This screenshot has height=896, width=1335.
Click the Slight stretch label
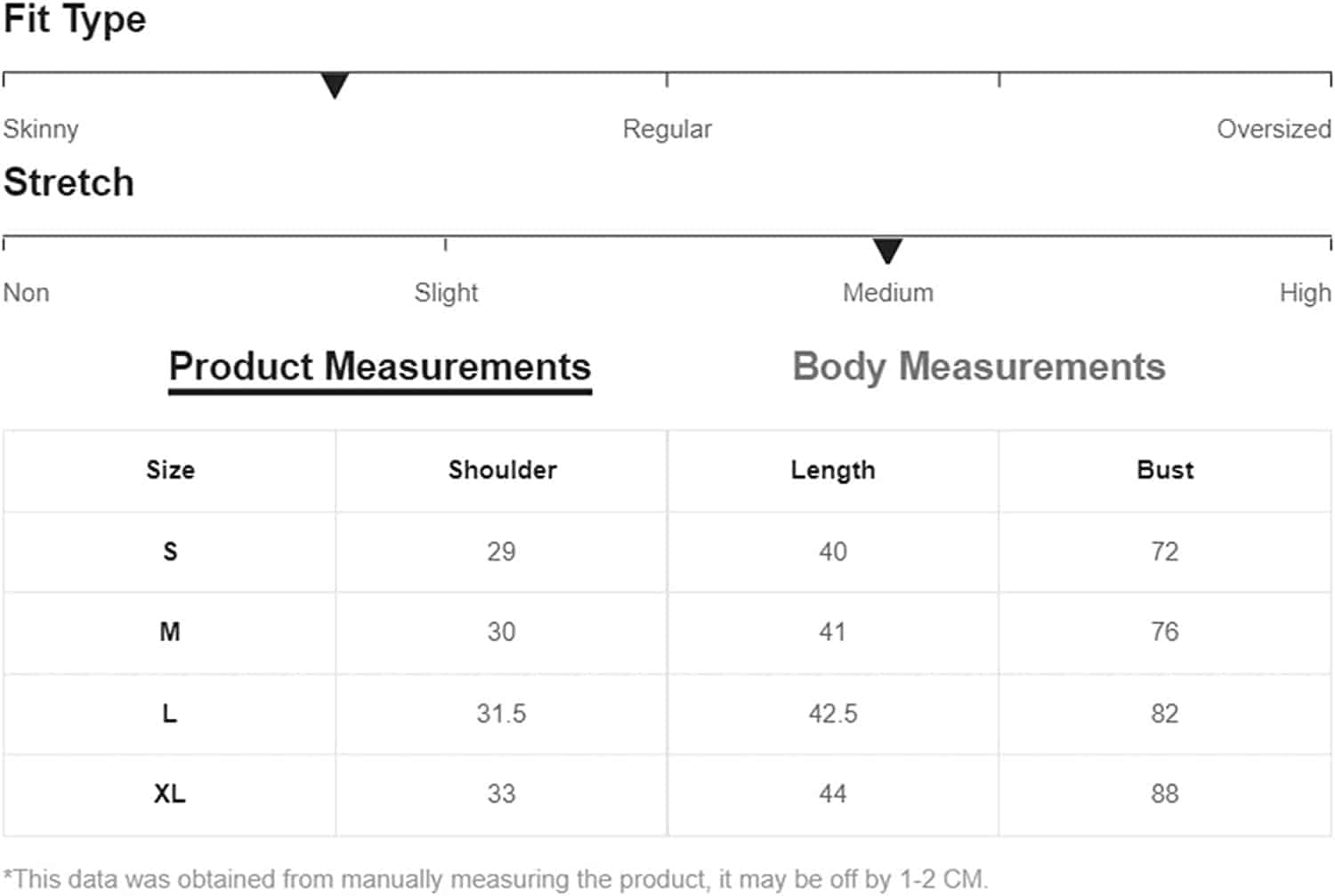click(446, 293)
